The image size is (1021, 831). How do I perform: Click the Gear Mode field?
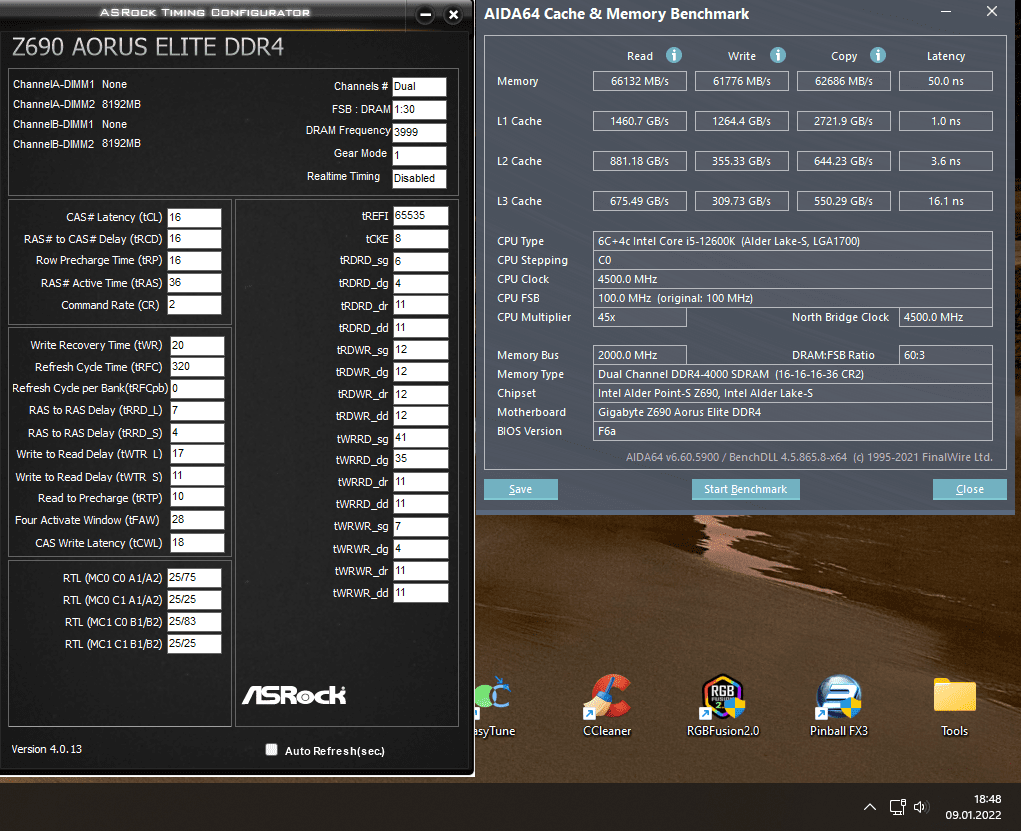pyautogui.click(x=419, y=156)
